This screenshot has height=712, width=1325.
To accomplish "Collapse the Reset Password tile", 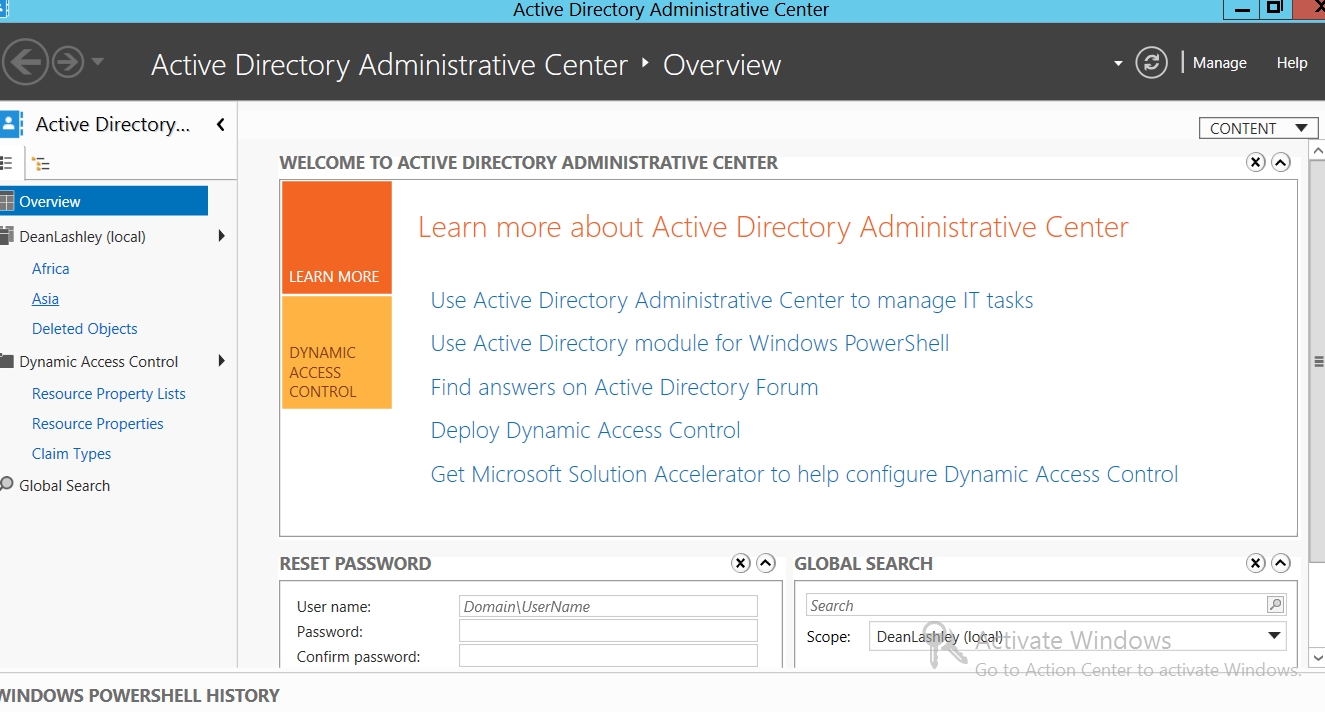I will (x=766, y=563).
